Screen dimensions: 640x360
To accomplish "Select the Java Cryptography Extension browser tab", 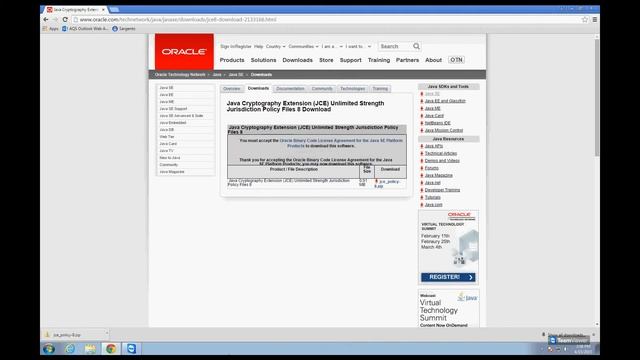I will [x=76, y=9].
